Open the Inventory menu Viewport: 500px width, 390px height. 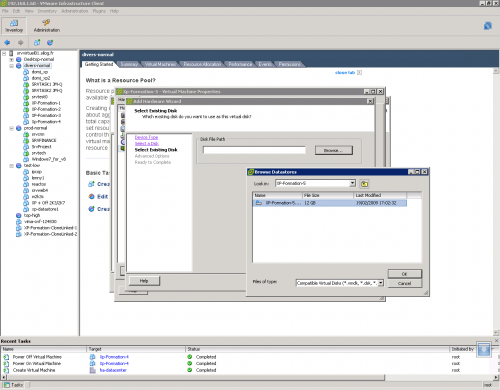[47, 11]
